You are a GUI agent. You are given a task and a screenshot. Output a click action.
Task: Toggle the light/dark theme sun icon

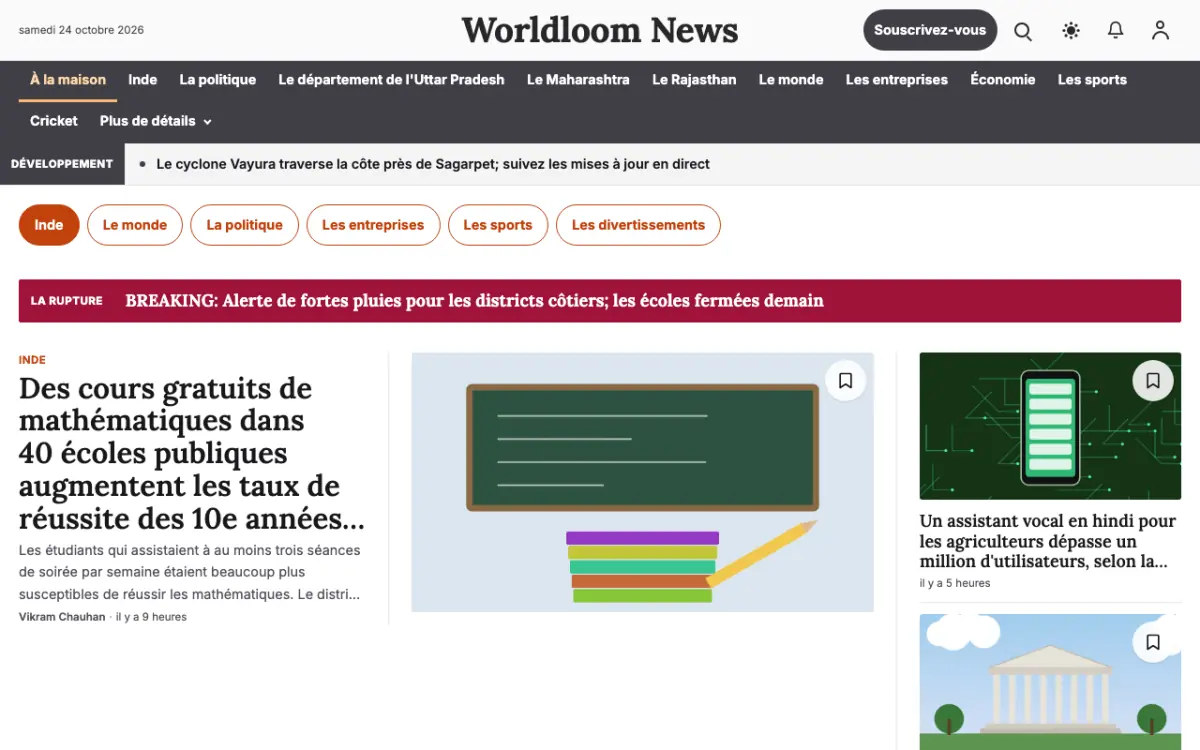point(1071,31)
